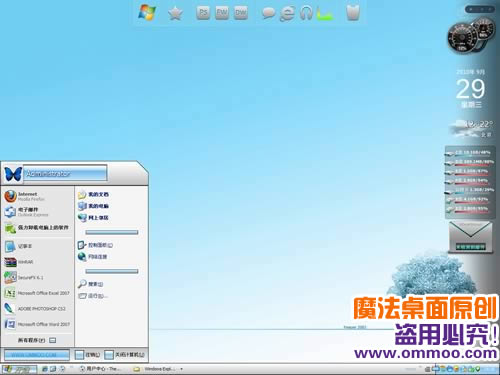This screenshot has height=375, width=500.
Task: Click the calendar date 29 widget
Action: (470, 89)
